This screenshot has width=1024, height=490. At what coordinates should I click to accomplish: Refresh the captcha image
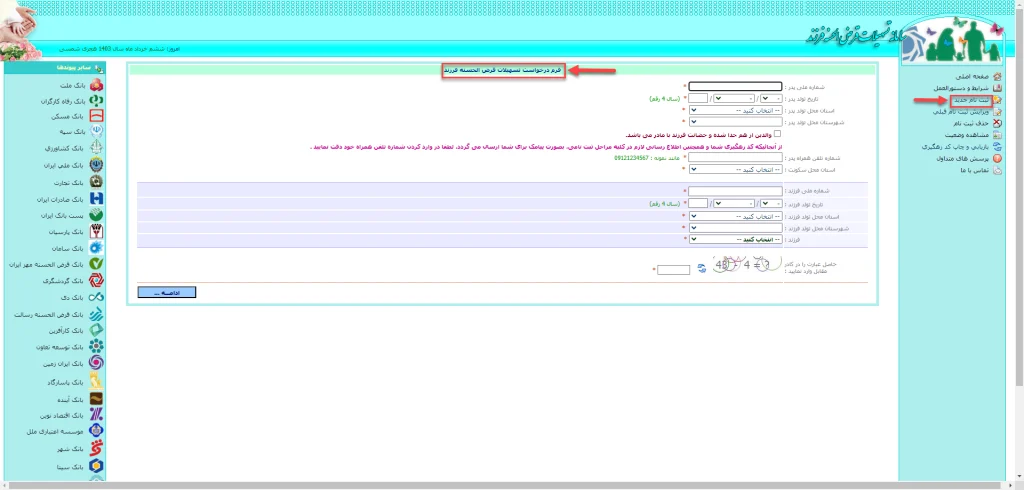(701, 268)
